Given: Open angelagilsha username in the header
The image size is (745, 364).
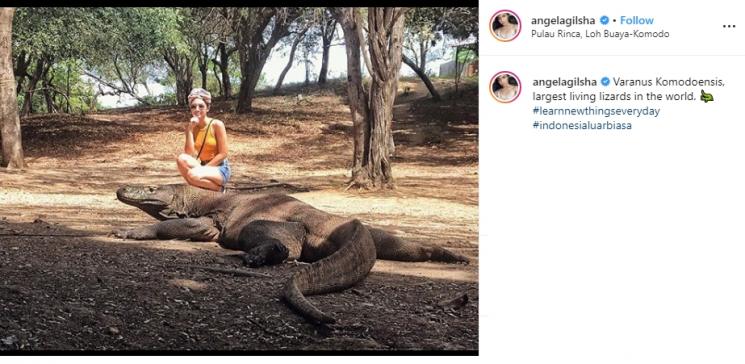Looking at the screenshot, I should pos(563,20).
